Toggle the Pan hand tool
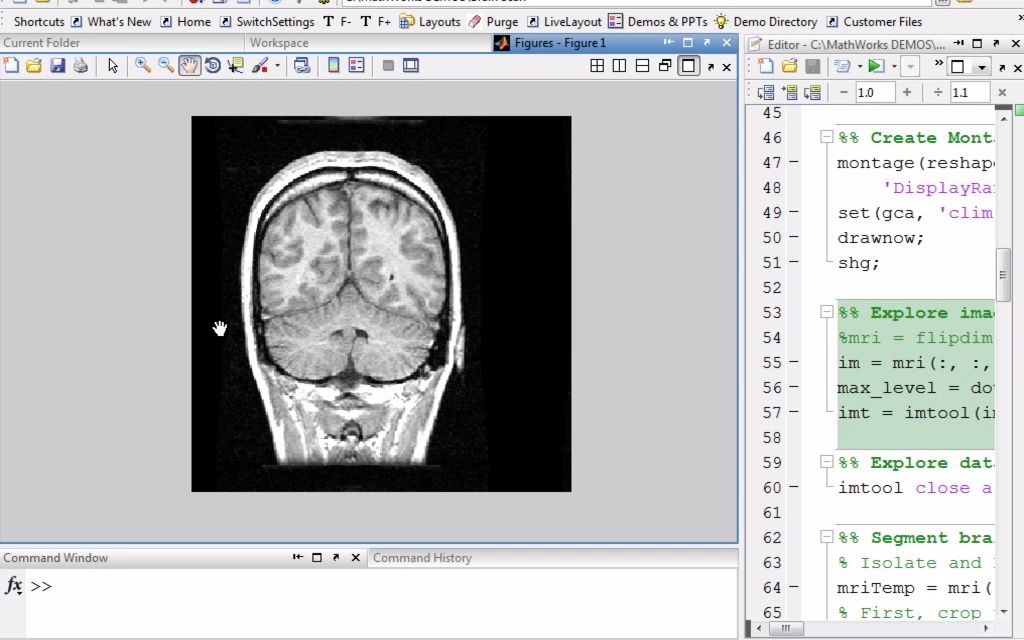Image resolution: width=1024 pixels, height=640 pixels. [189, 66]
